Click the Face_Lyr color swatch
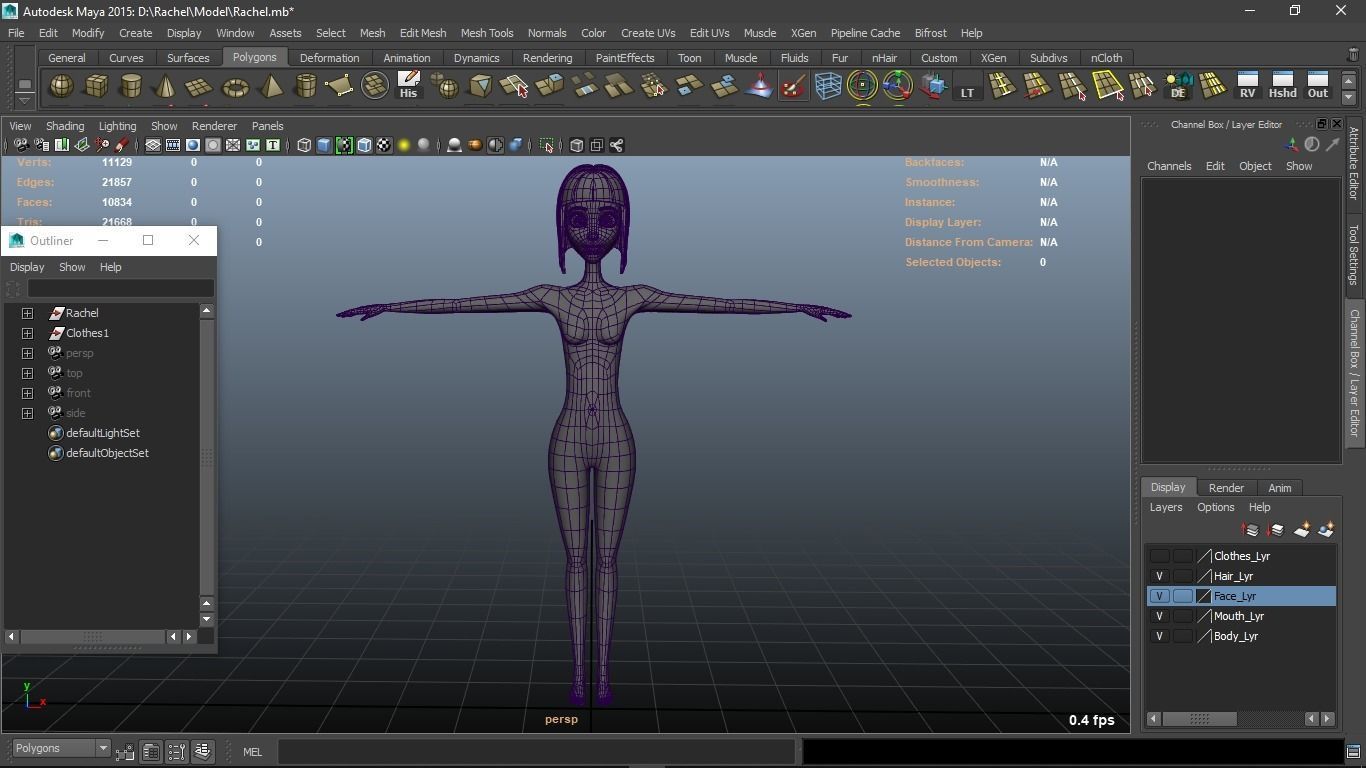This screenshot has width=1366, height=768. (x=1204, y=596)
